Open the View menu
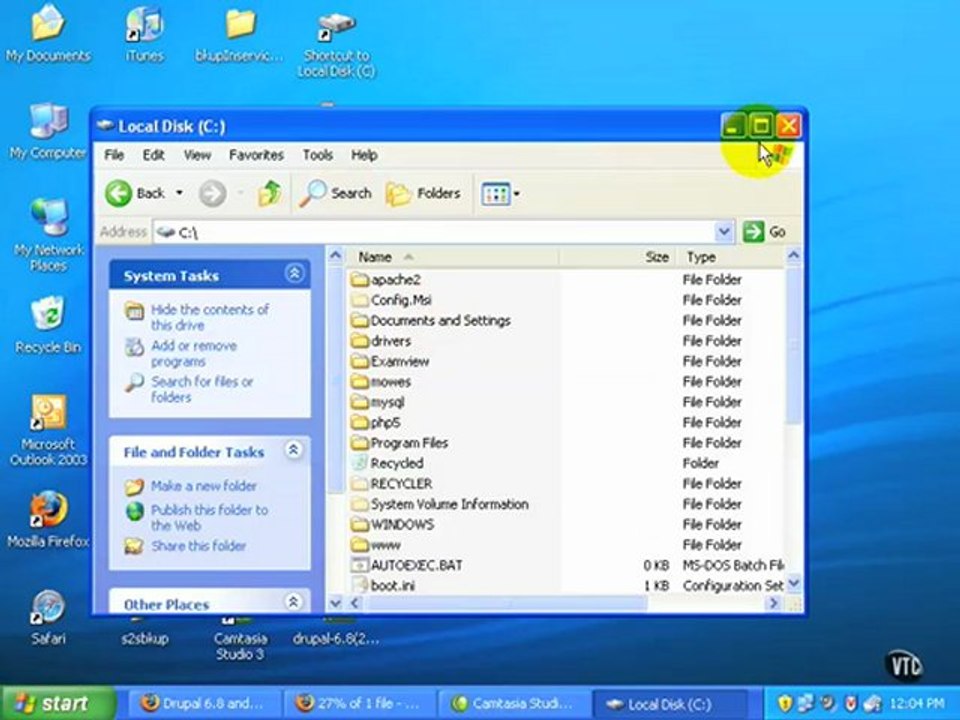This screenshot has height=720, width=960. (x=197, y=156)
